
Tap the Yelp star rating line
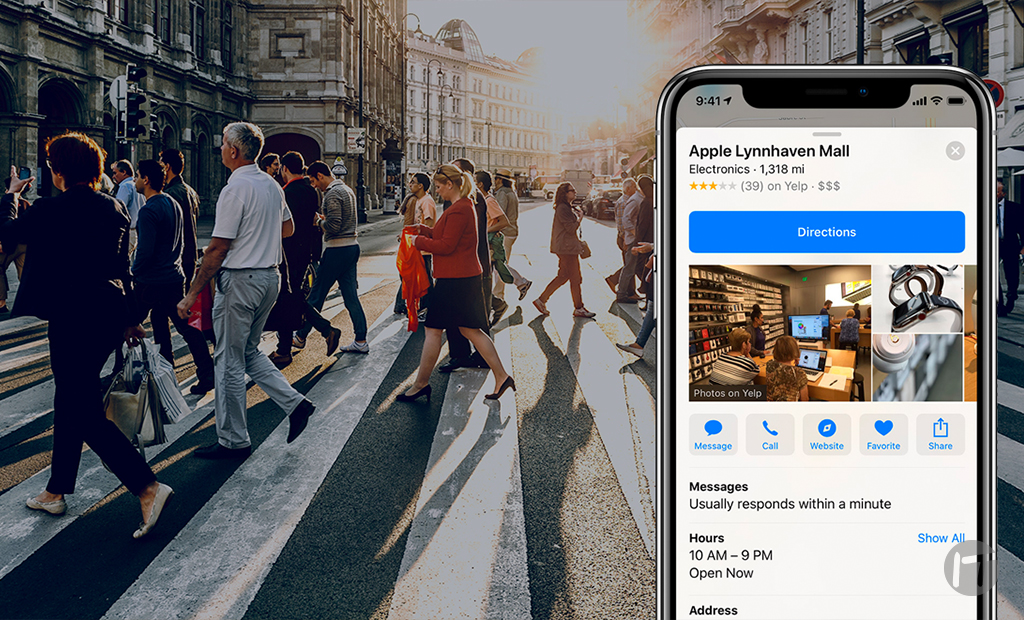(x=764, y=186)
